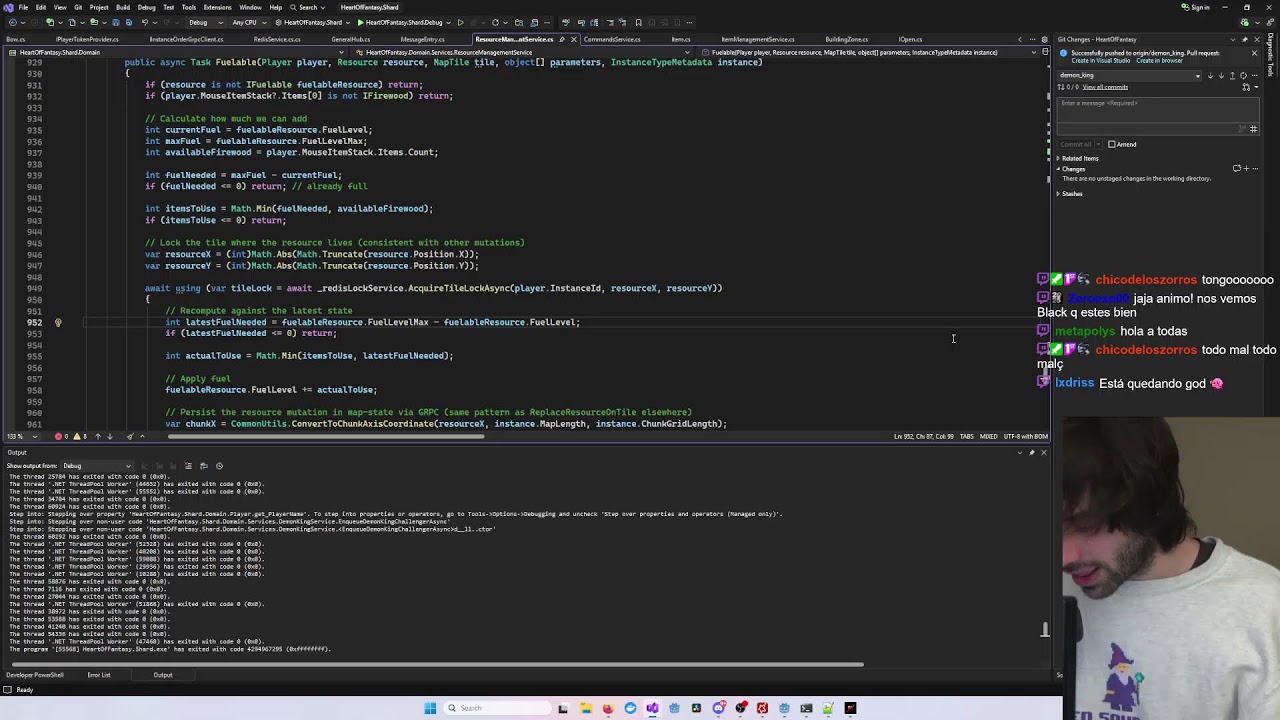Dismiss the push success notification
This screenshot has height=720, width=1280.
pyautogui.click(x=1255, y=53)
